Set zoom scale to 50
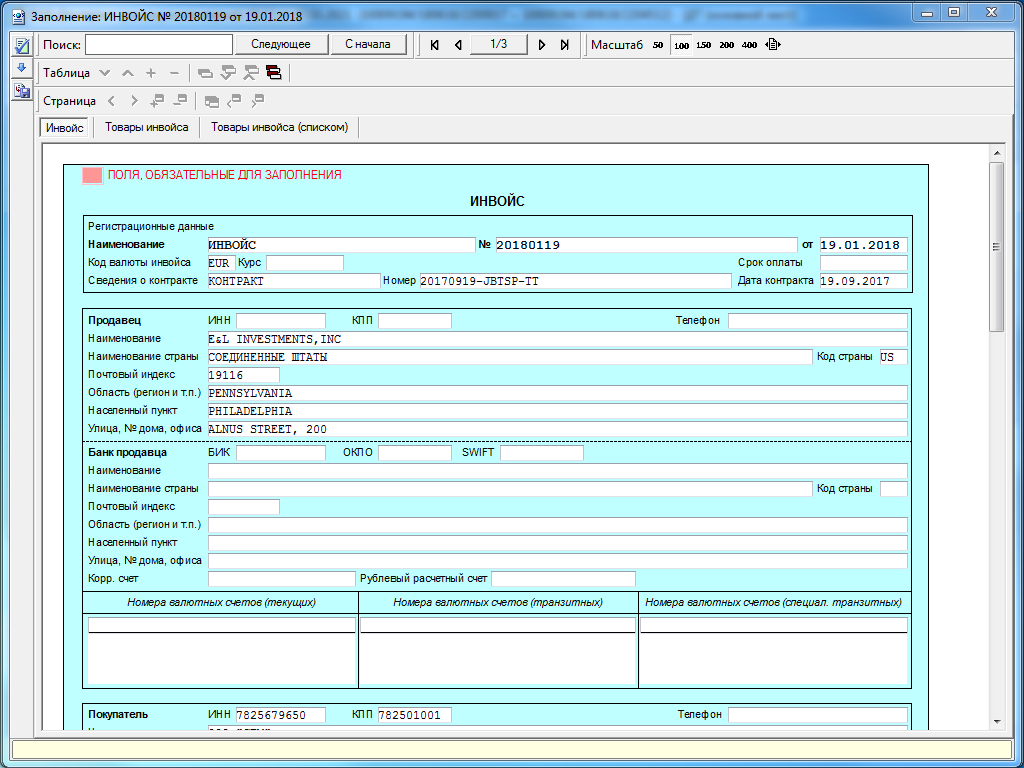1024x768 pixels. coord(658,45)
